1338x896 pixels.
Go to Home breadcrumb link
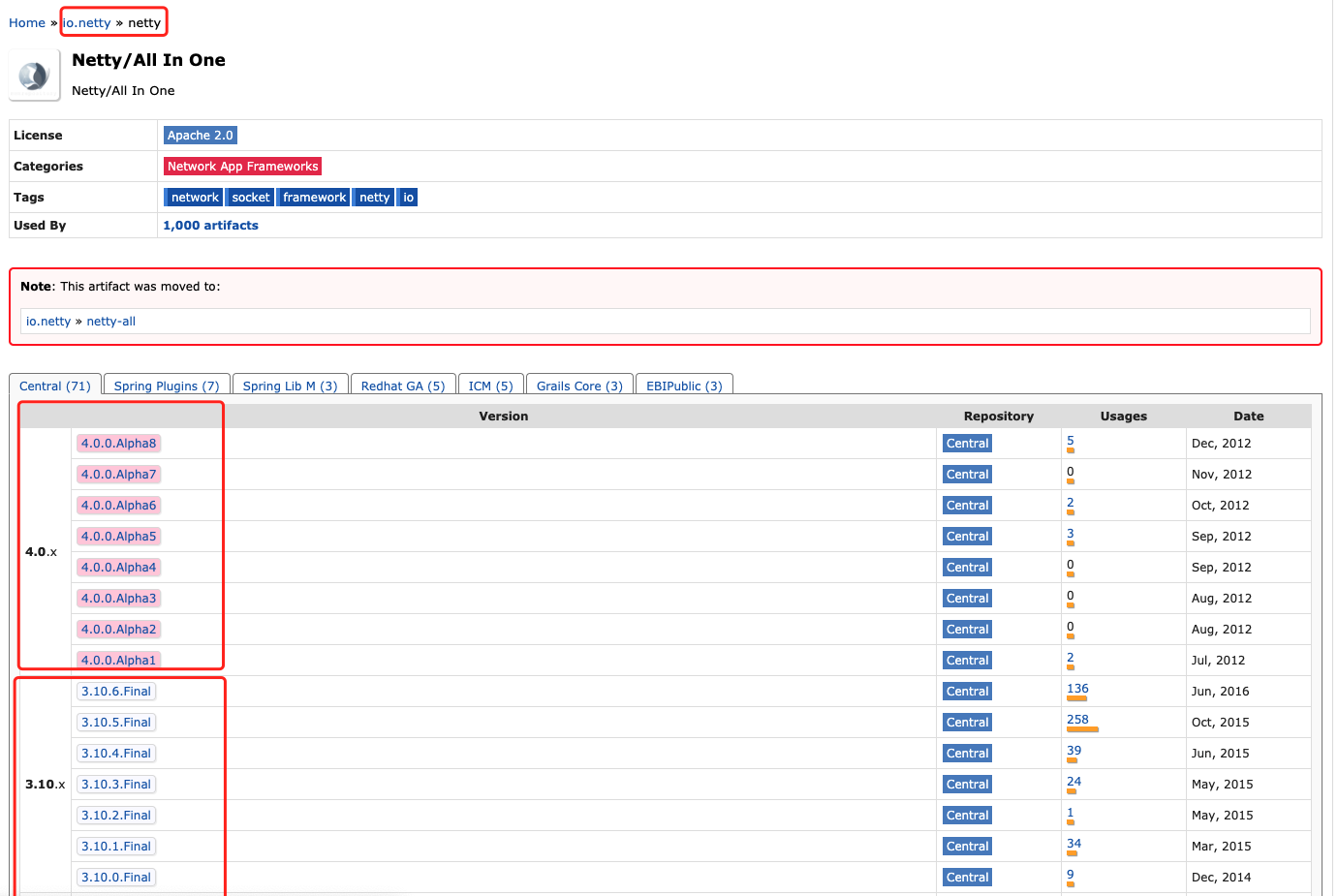tap(27, 22)
